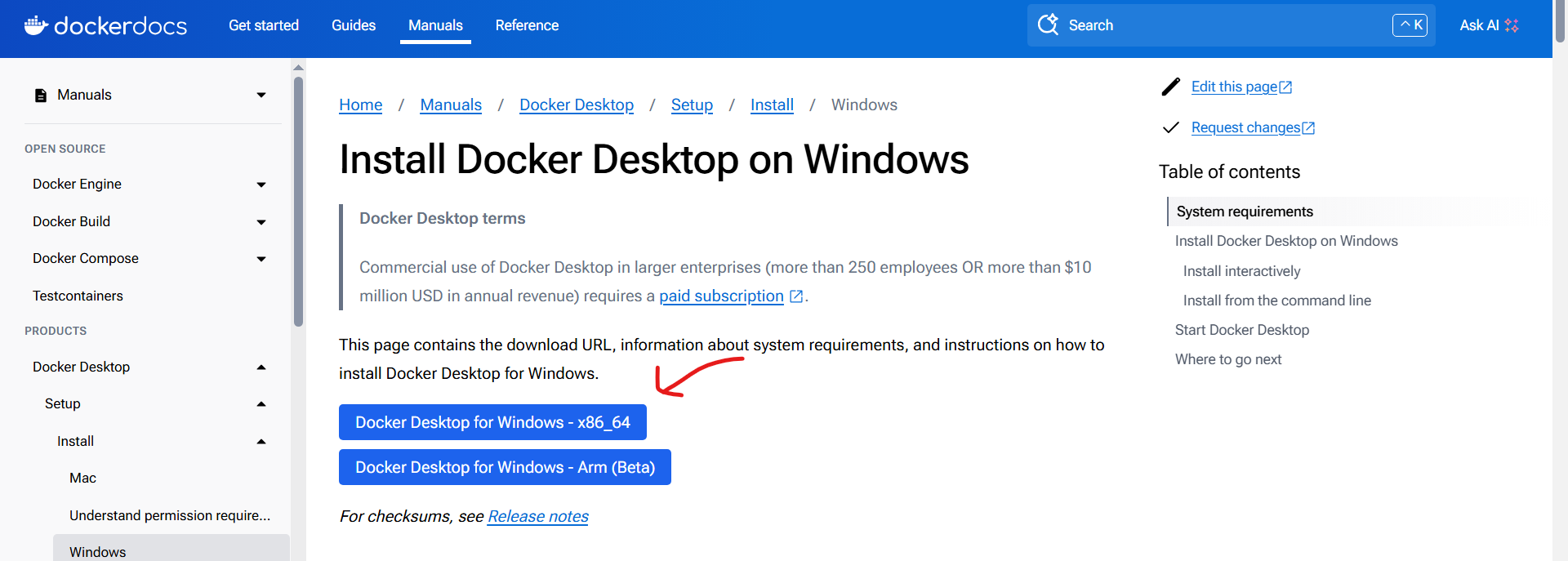This screenshot has width=1568, height=561.
Task: Jump to Install from the command line
Action: [x=1277, y=301]
